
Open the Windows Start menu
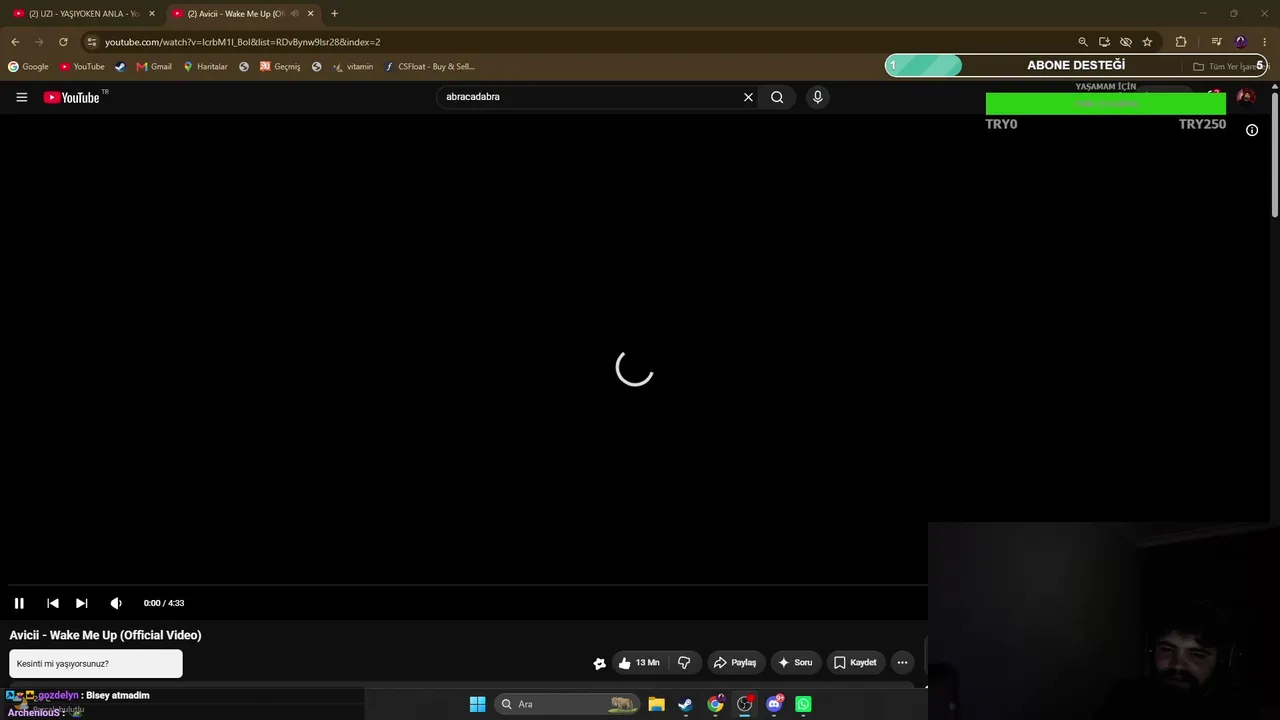[478, 704]
